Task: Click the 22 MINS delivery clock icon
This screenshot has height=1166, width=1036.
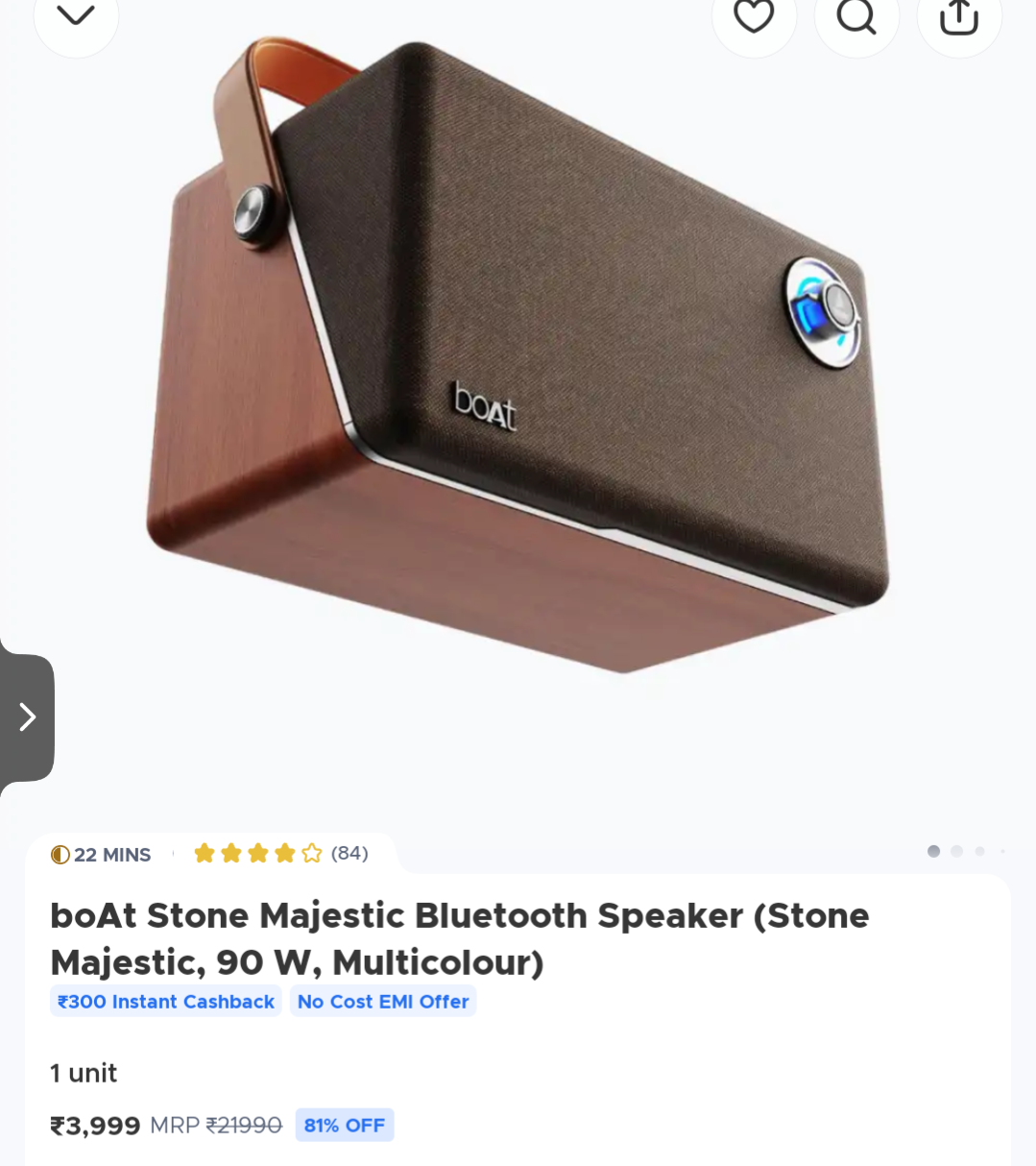Action: (x=60, y=855)
